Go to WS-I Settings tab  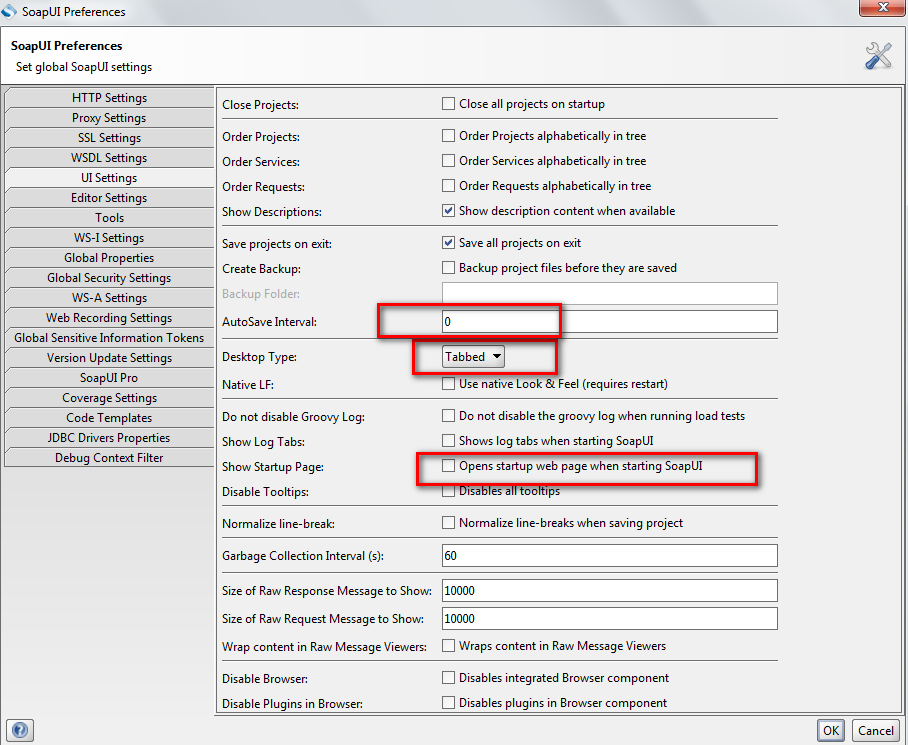[109, 237]
